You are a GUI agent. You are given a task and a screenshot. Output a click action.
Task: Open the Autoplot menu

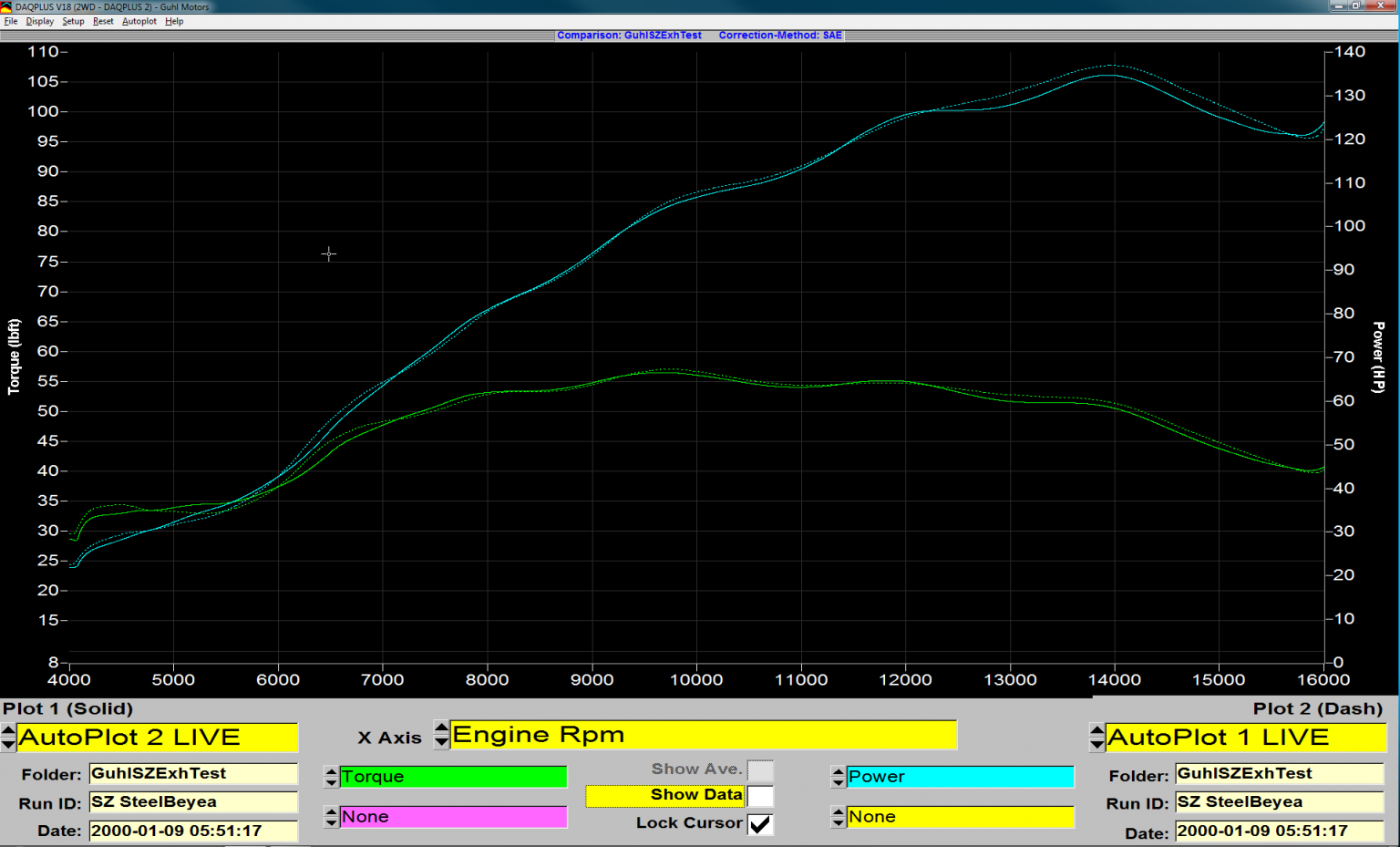click(x=139, y=21)
